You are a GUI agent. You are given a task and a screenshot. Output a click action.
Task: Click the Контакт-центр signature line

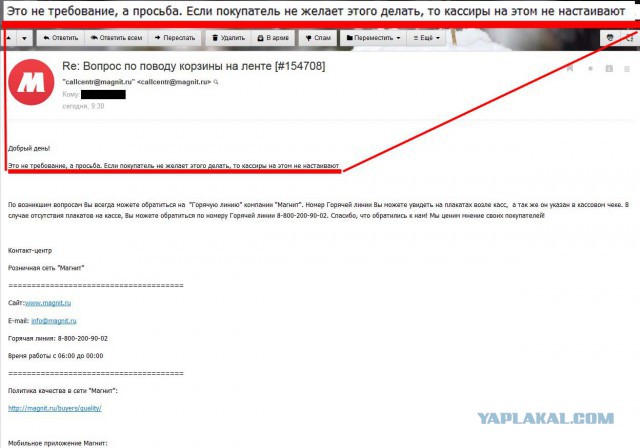pos(30,251)
